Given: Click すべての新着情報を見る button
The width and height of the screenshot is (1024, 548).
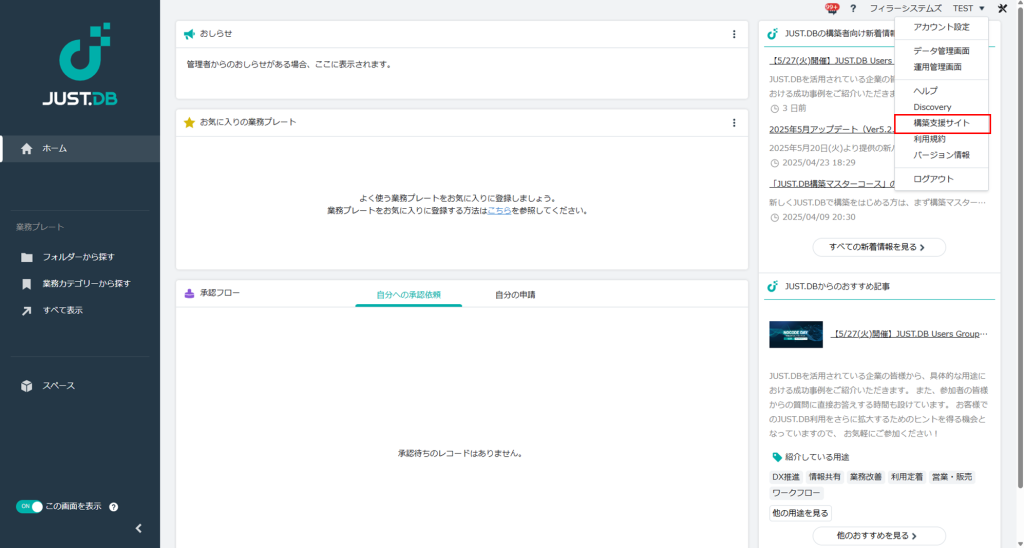Looking at the screenshot, I should (x=879, y=248).
